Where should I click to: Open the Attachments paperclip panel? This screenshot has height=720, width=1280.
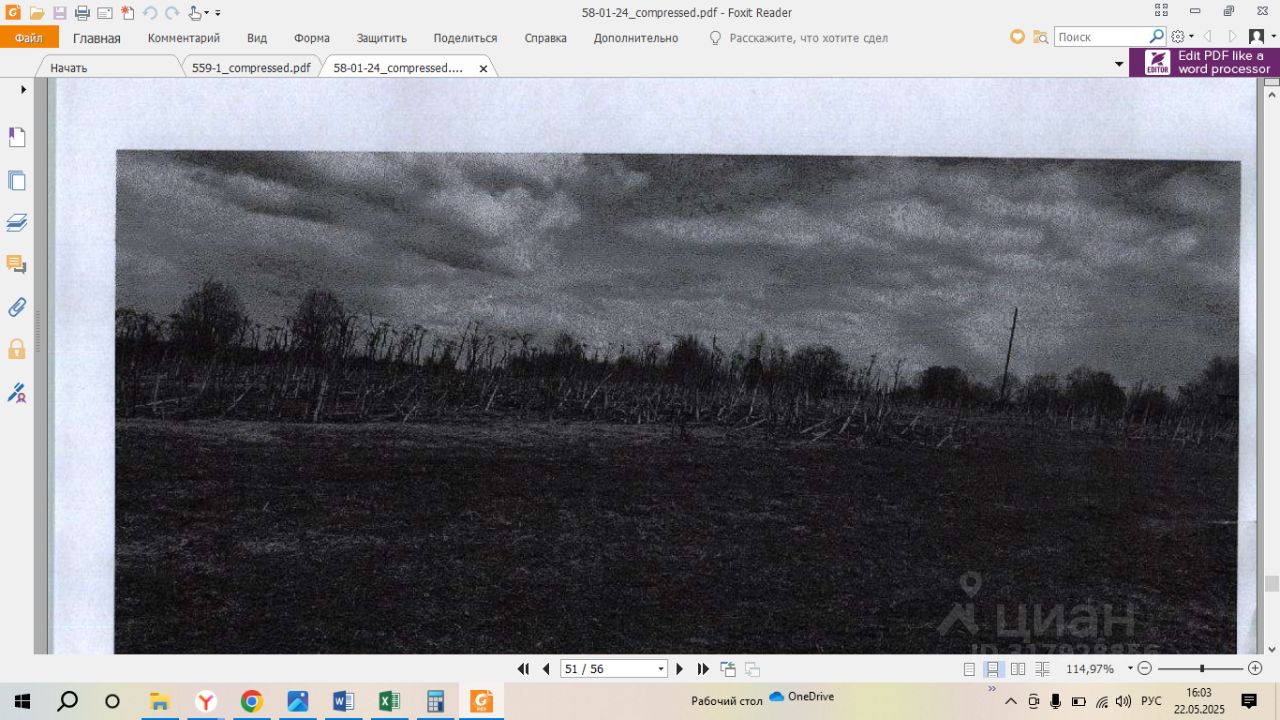[16, 307]
